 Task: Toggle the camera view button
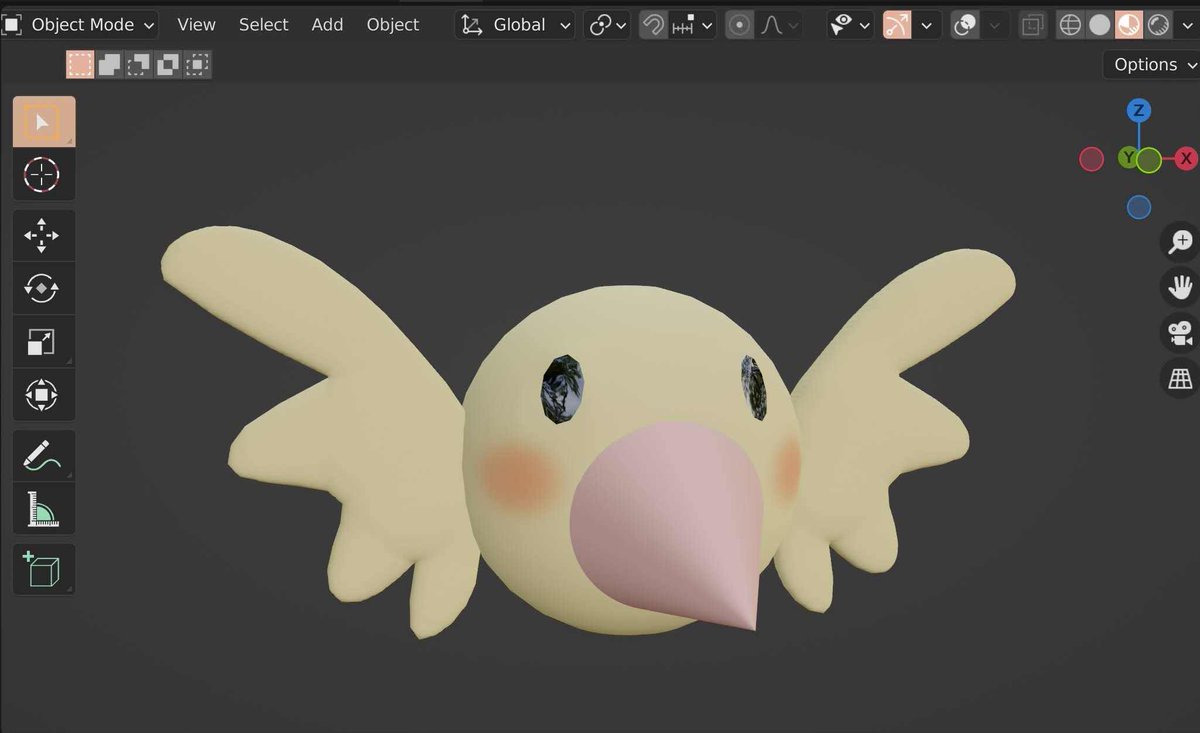(x=1181, y=333)
